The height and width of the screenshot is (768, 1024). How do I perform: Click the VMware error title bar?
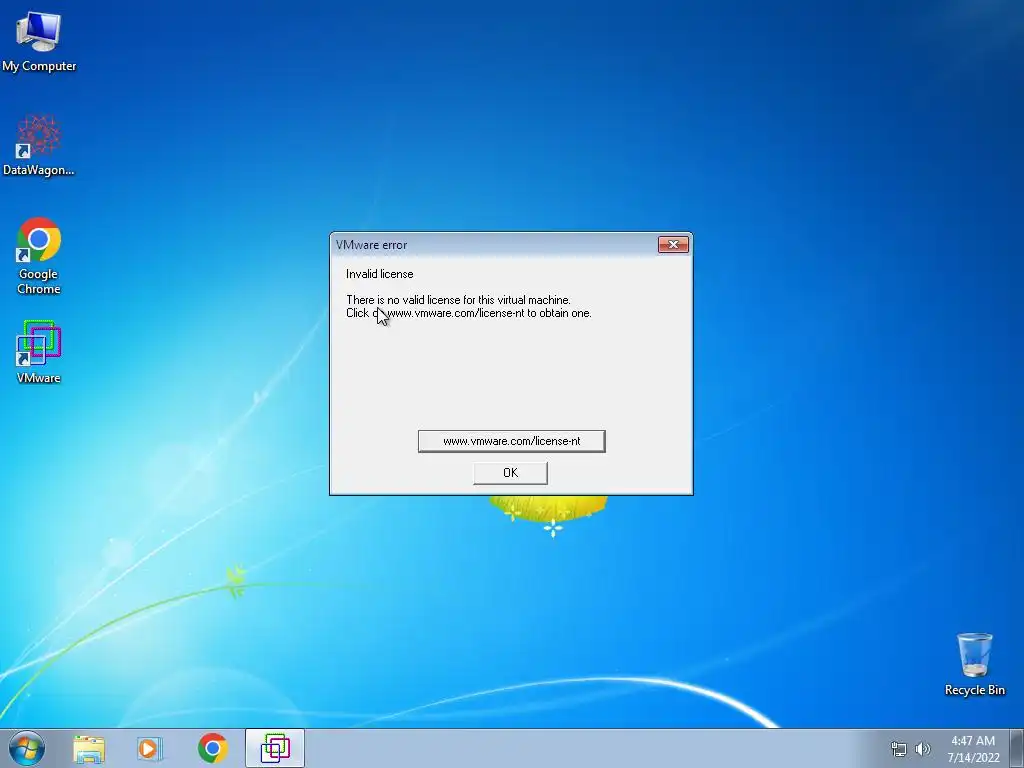tap(494, 244)
